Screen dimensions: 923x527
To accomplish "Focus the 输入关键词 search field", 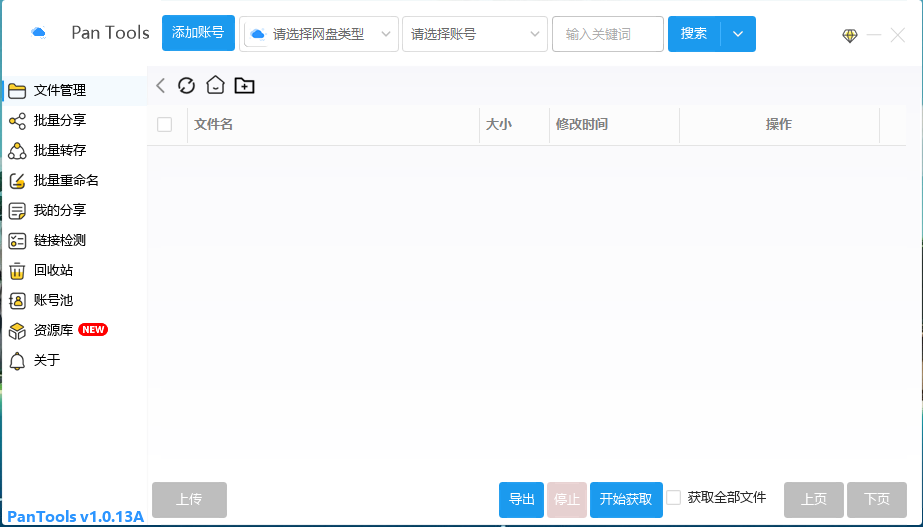I will (x=608, y=34).
